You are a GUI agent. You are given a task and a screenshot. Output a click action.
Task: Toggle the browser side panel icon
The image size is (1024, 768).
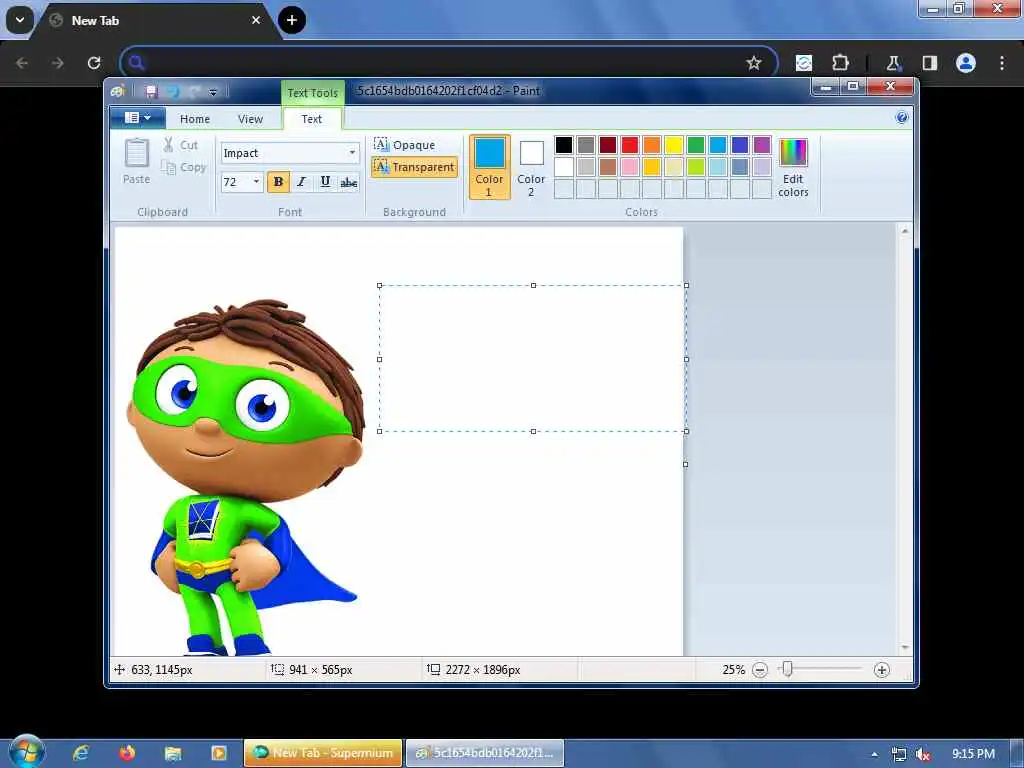929,63
